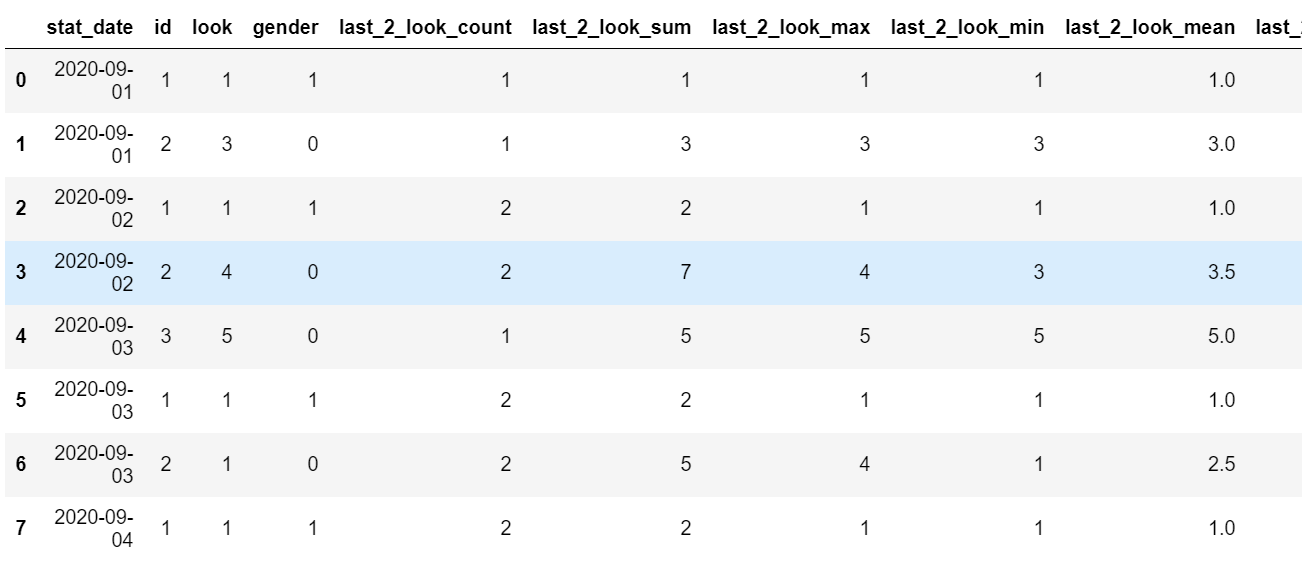The height and width of the screenshot is (569, 1302).
Task: Click the last_2_look_sum column header
Action: click(x=612, y=27)
